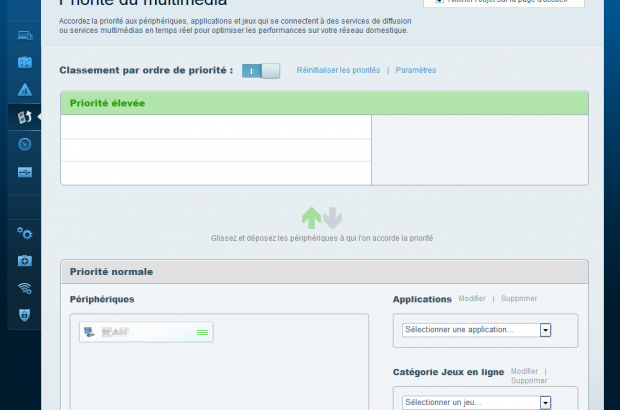
Task: Open the Security shield icon
Action: coord(25,315)
